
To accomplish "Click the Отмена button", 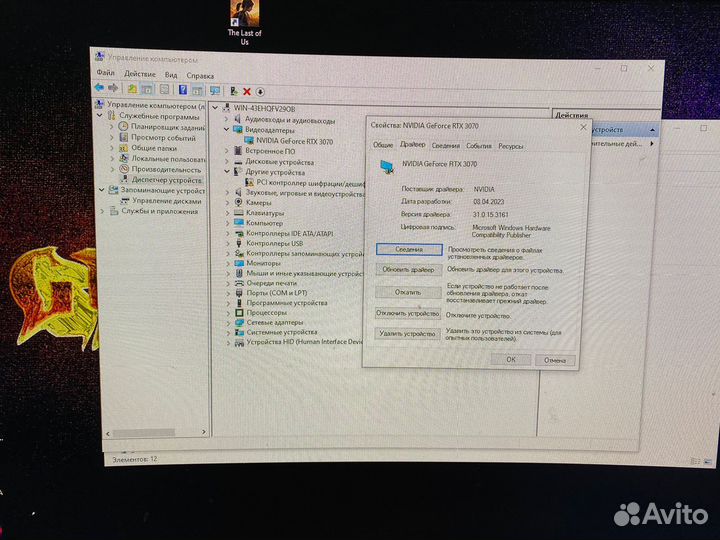I will coord(555,360).
